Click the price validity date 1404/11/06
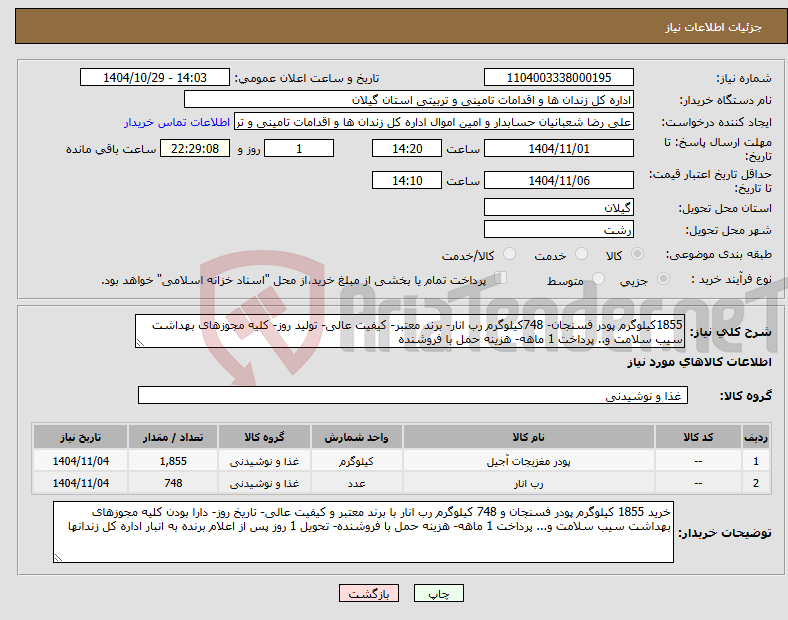The width and height of the screenshot is (788, 620). point(559,180)
